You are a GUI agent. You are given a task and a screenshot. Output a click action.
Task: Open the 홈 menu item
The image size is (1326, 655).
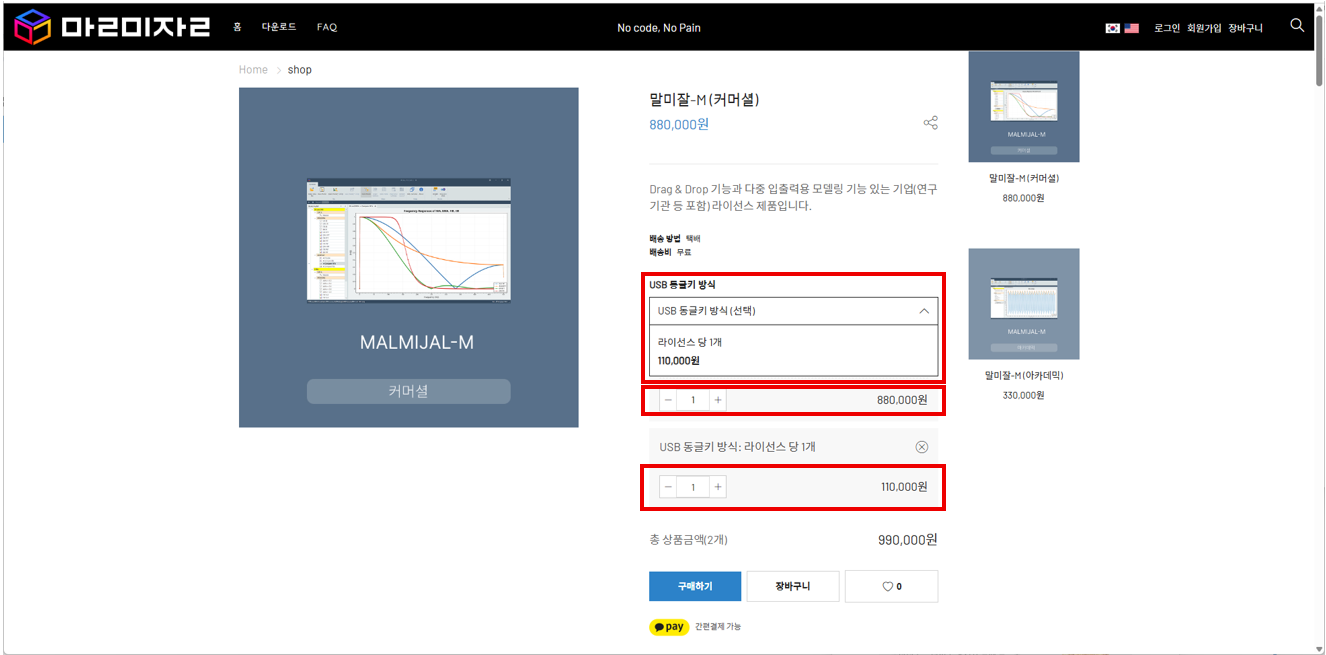(237, 27)
